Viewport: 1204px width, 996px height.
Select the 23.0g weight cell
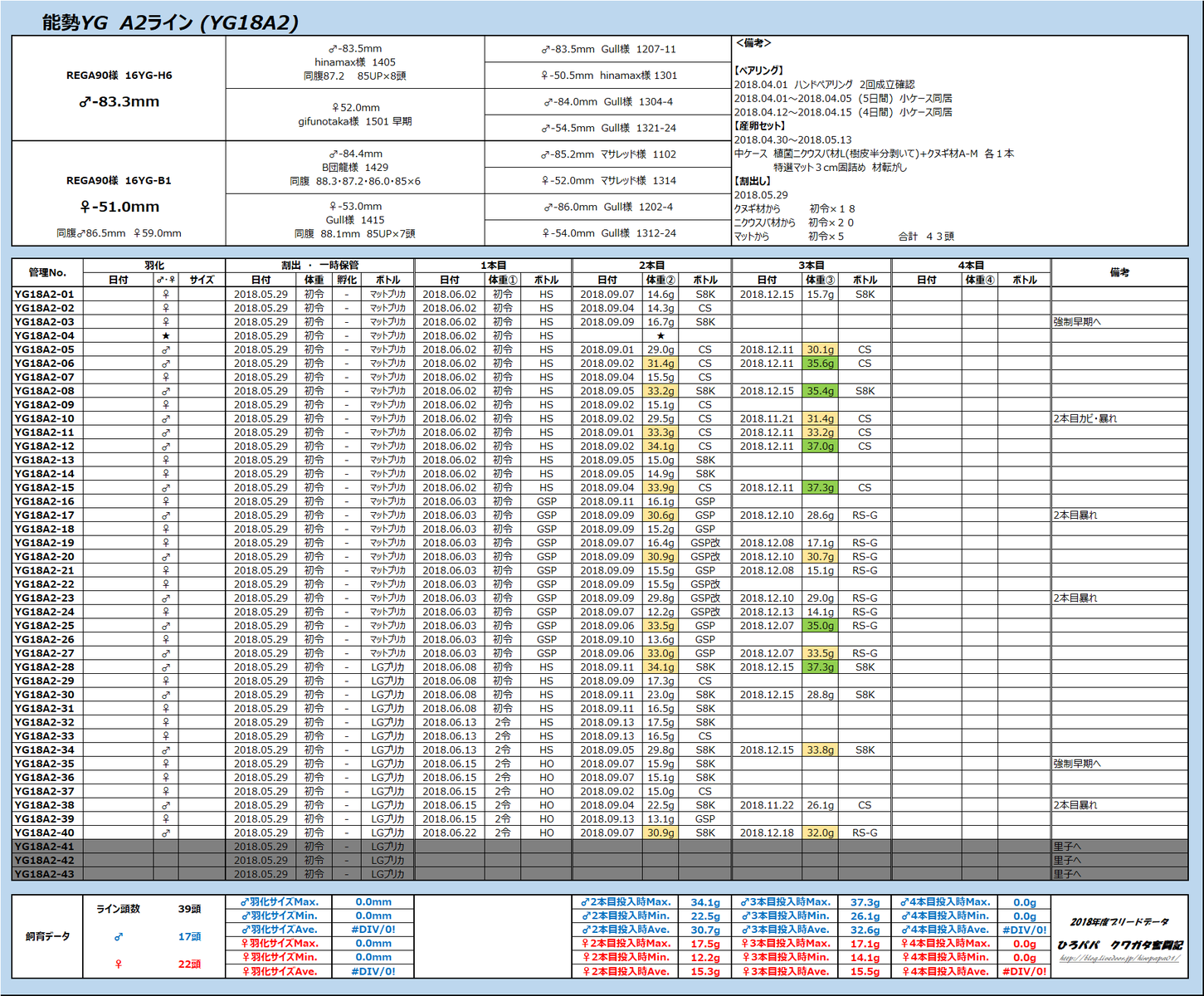click(x=661, y=695)
